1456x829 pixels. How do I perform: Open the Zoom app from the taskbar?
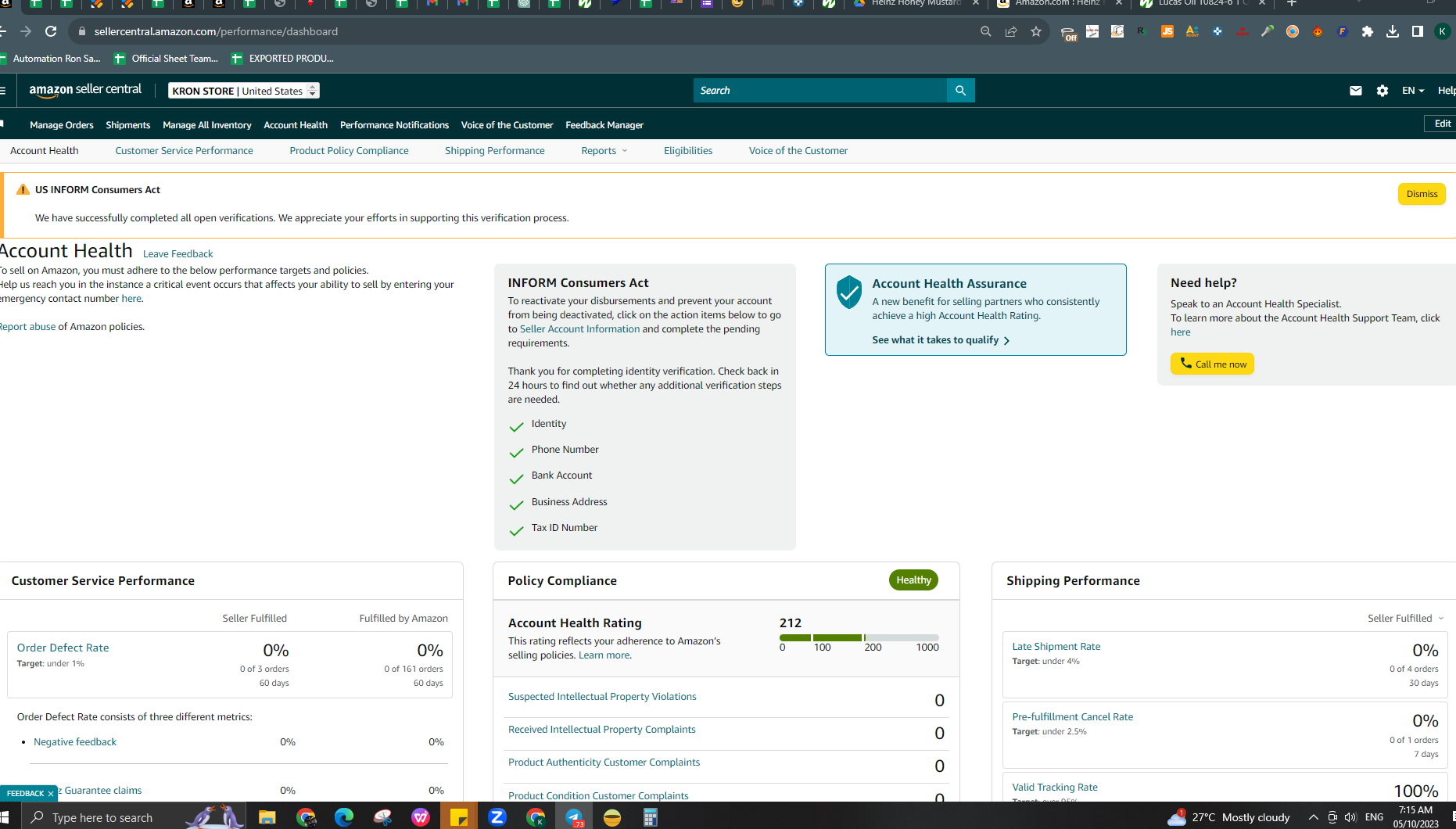click(497, 817)
